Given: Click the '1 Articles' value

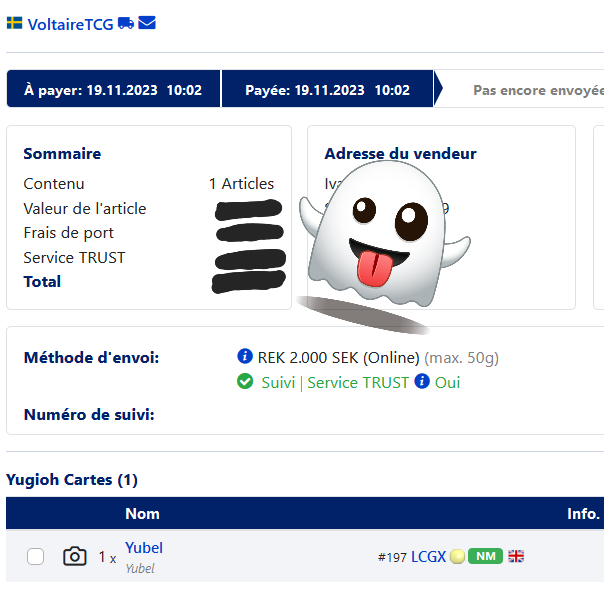Looking at the screenshot, I should coord(242,184).
